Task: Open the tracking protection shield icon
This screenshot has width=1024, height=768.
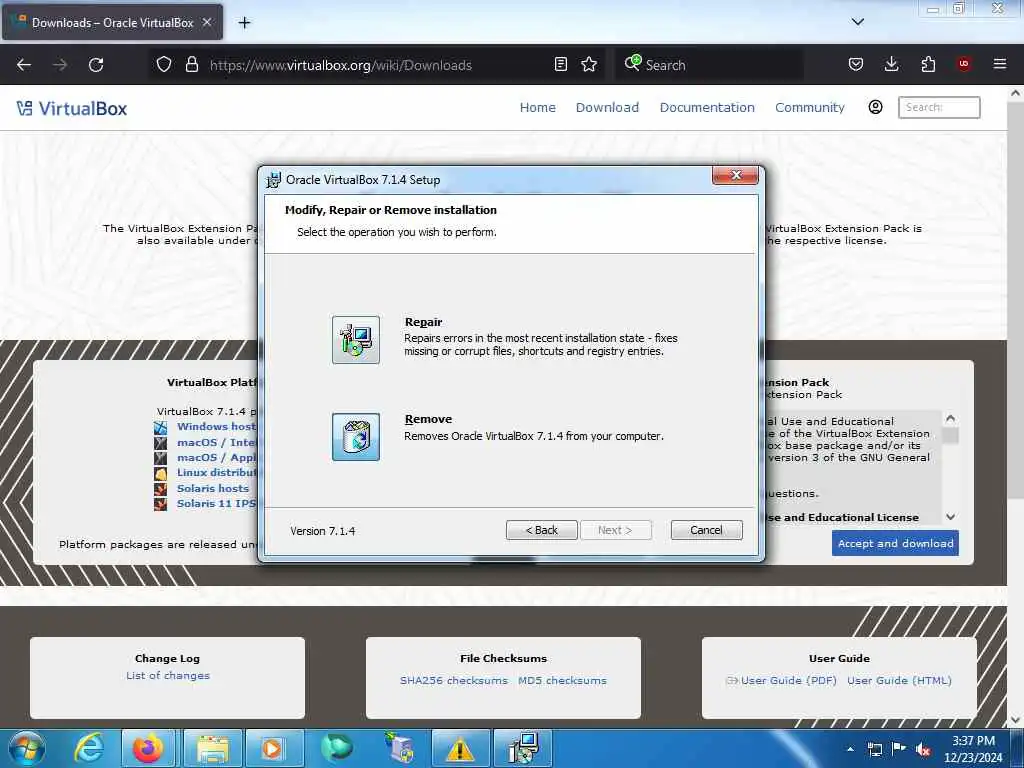Action: point(164,64)
